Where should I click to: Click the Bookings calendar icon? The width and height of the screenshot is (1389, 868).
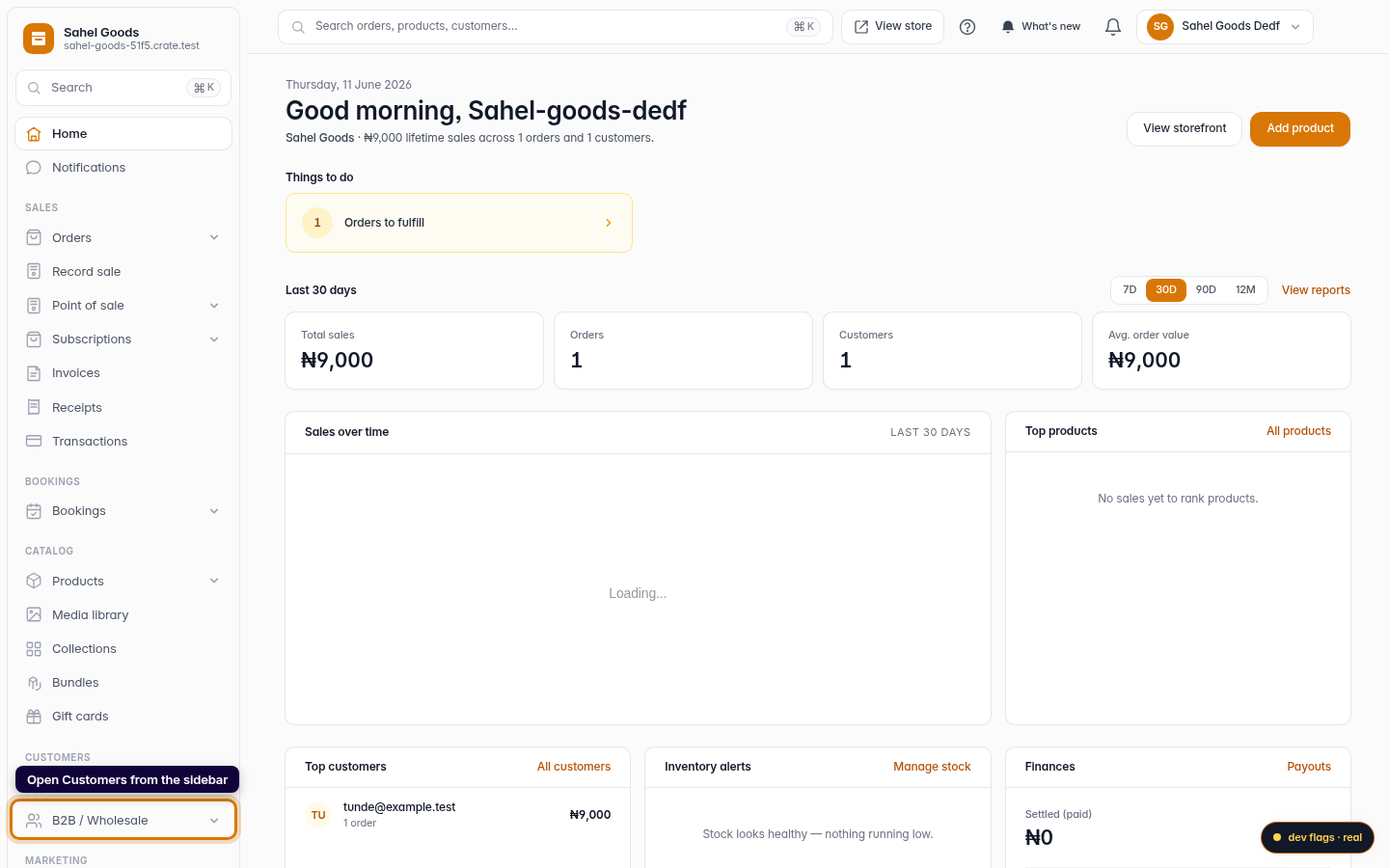tap(34, 511)
